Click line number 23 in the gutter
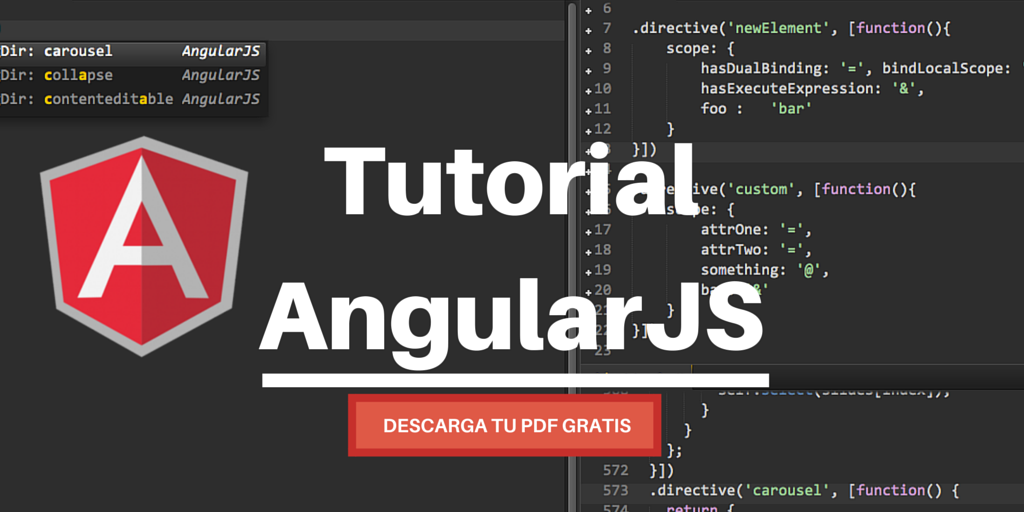1024x512 pixels. pos(601,351)
